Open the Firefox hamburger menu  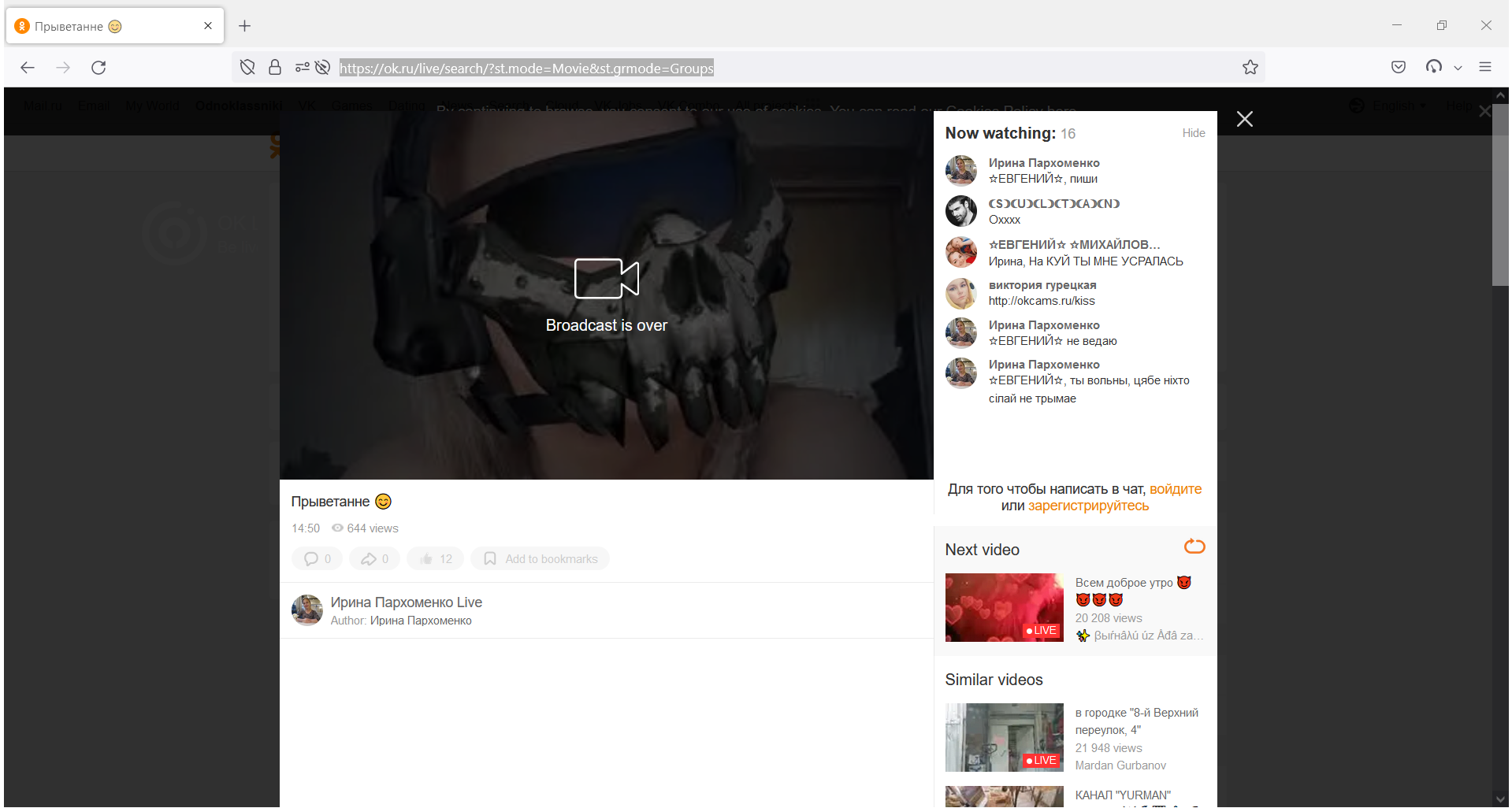(1486, 67)
